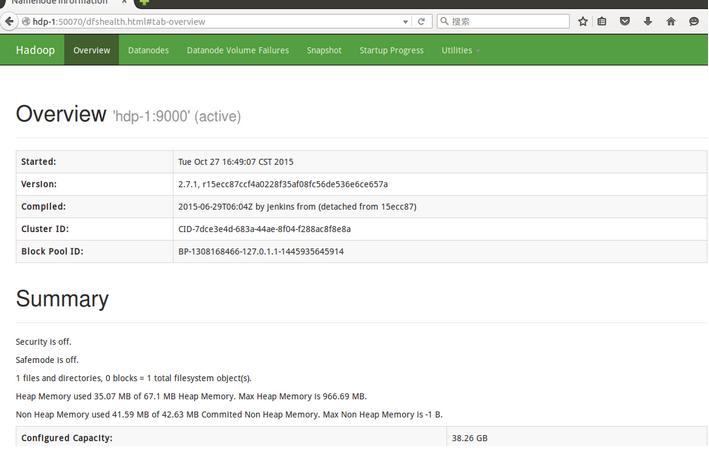Open Datanode Volume Failures tab

pos(238,50)
